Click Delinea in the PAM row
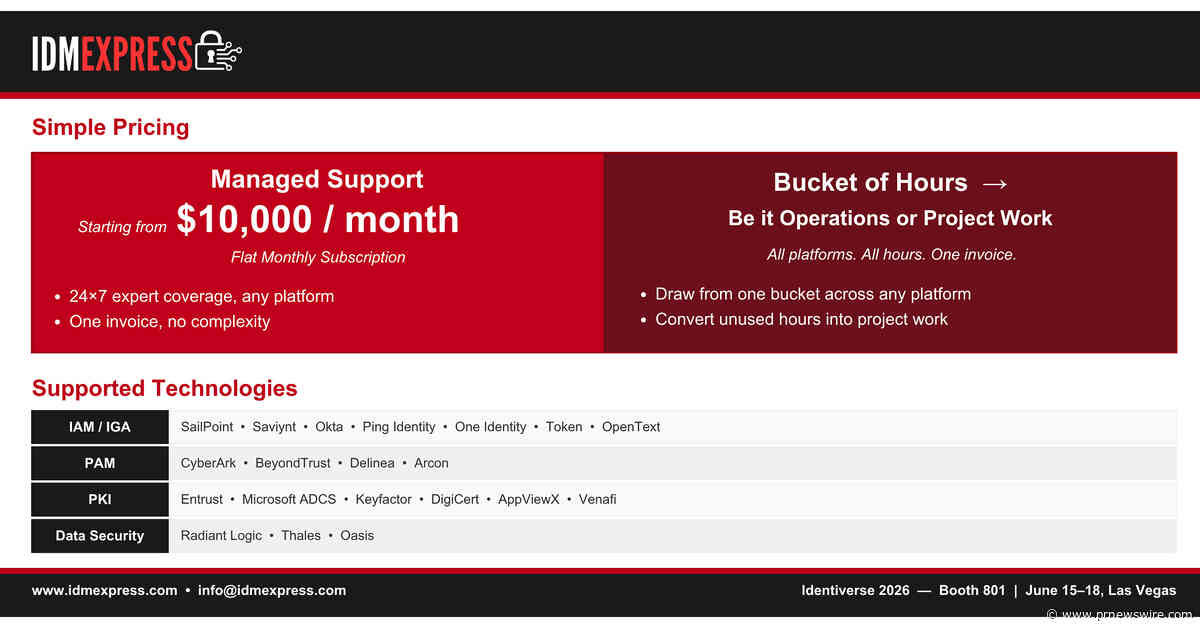Screen dimensions: 1200x628 [372, 463]
